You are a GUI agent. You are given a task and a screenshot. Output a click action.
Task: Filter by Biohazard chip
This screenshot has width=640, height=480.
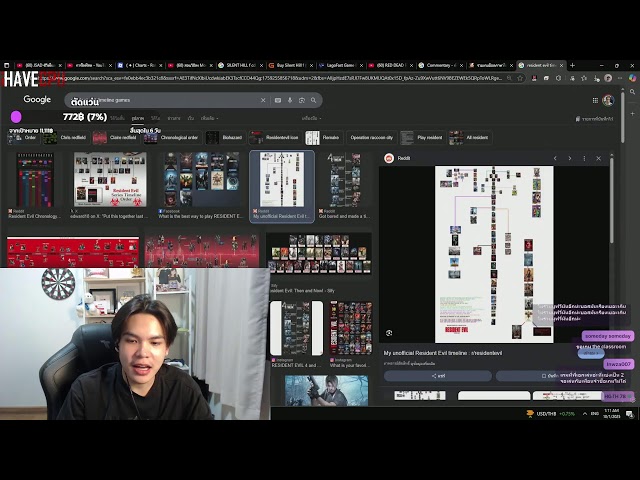point(225,138)
